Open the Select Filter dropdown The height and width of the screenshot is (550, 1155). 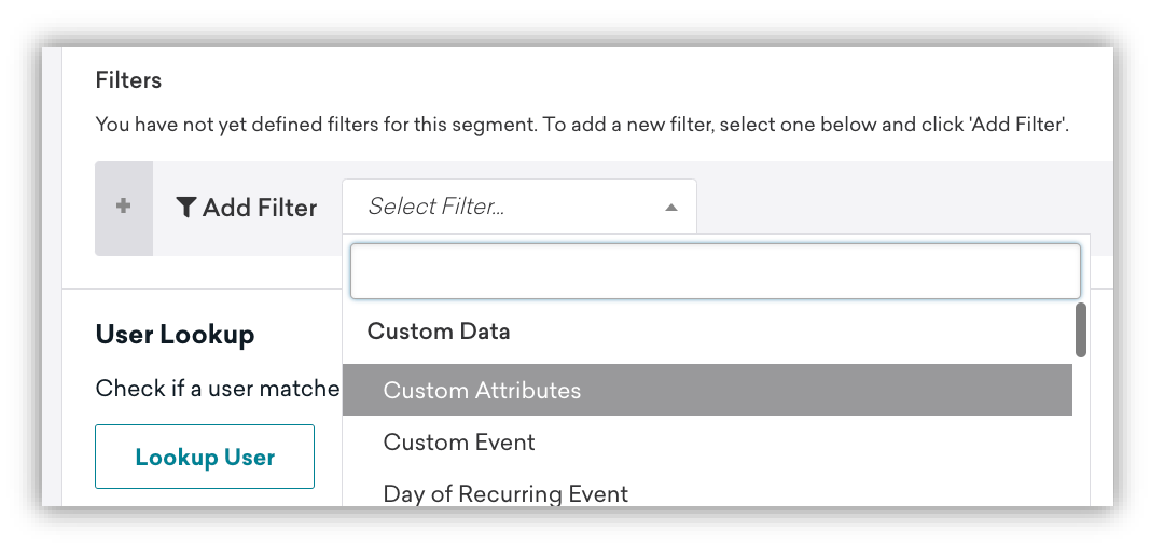pos(519,207)
